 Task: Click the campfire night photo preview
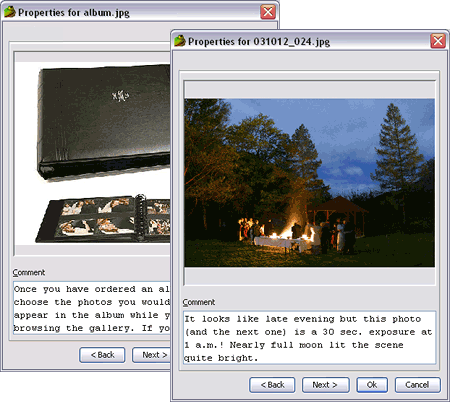[x=309, y=183]
